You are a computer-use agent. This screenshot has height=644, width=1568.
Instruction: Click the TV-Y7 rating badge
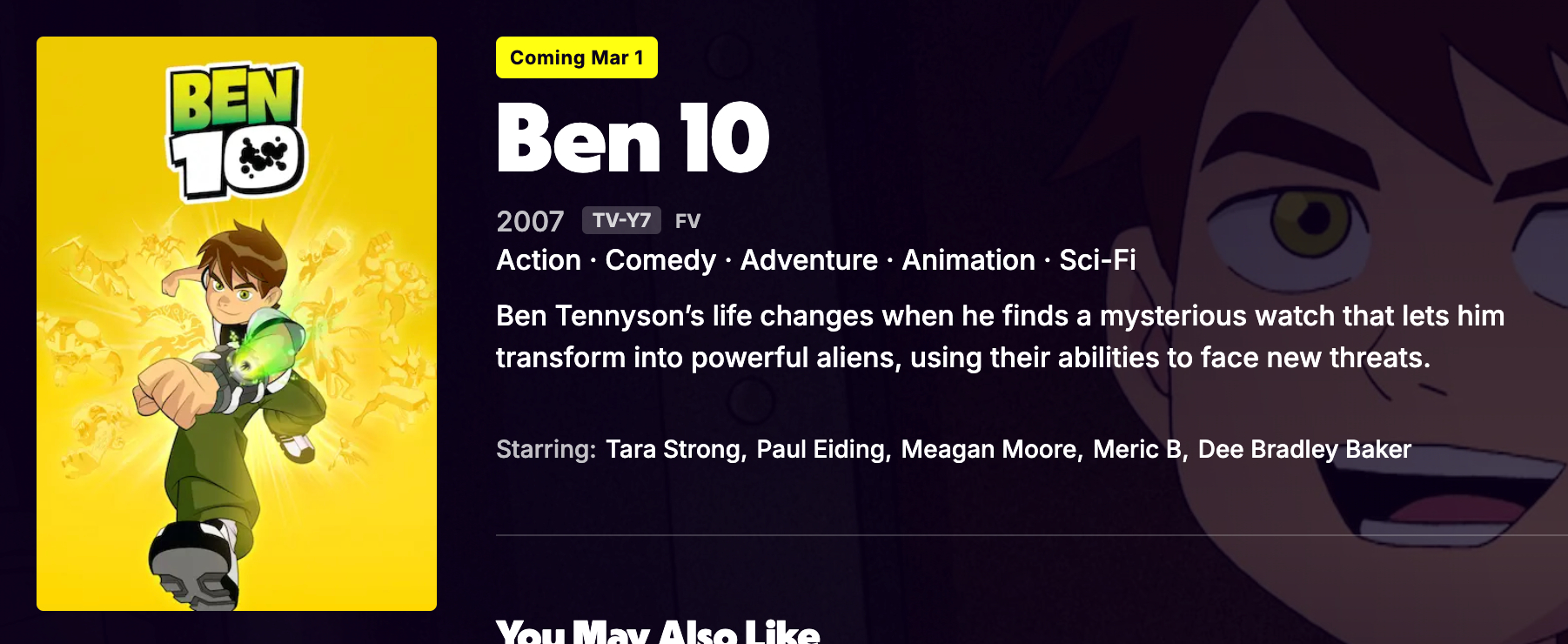621,220
